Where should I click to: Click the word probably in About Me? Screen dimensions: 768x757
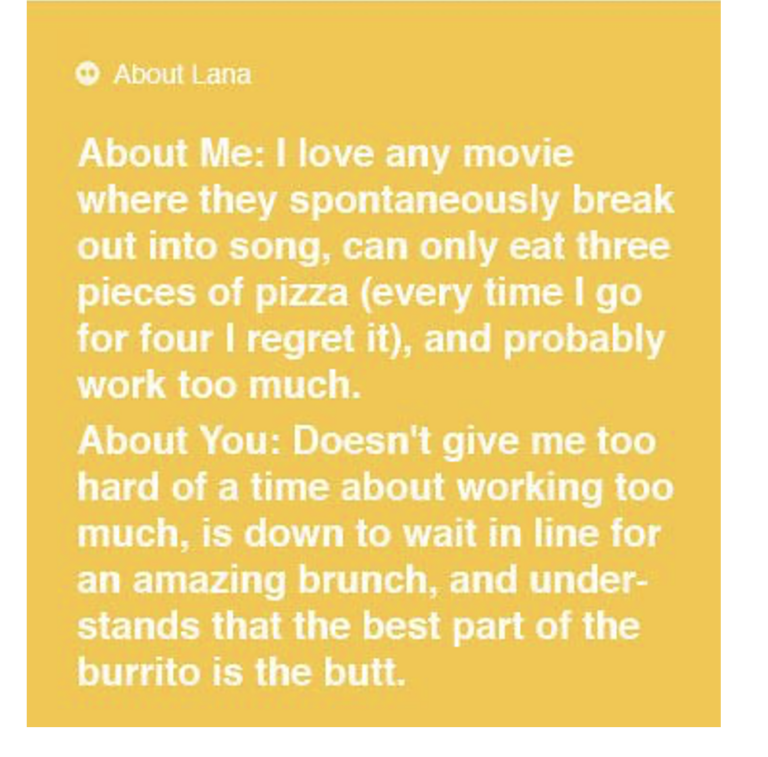[583, 340]
